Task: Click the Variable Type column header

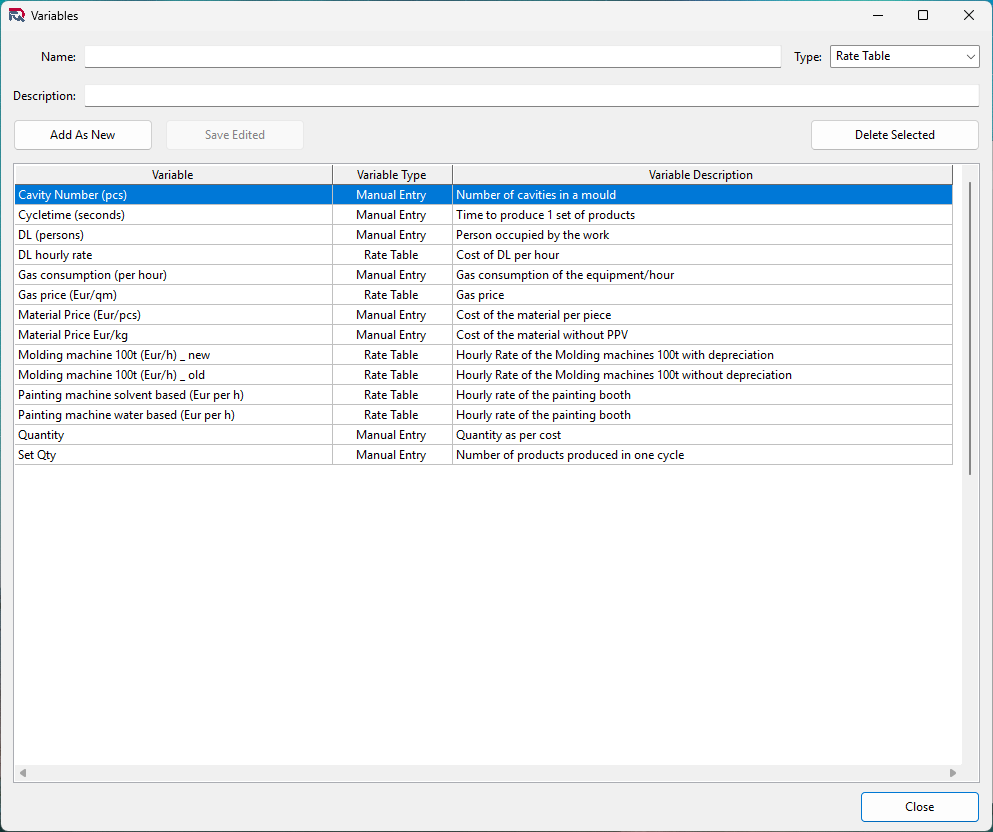Action: click(x=391, y=175)
